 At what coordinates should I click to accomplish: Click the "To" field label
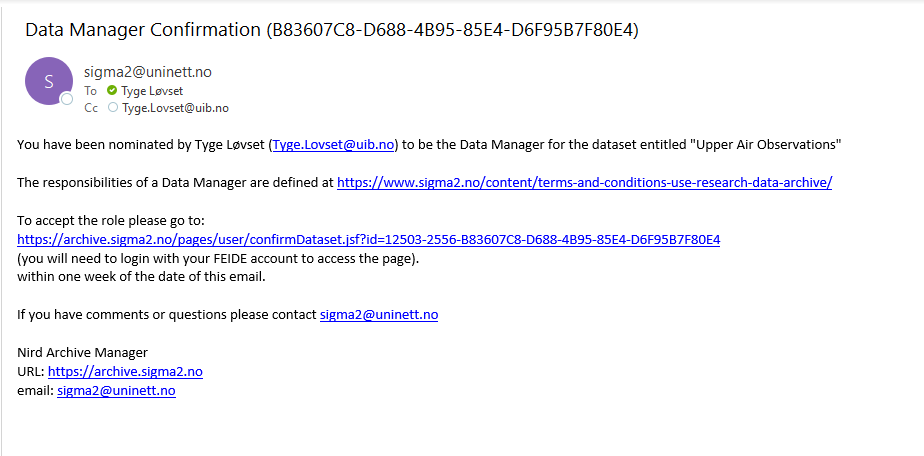(91, 90)
